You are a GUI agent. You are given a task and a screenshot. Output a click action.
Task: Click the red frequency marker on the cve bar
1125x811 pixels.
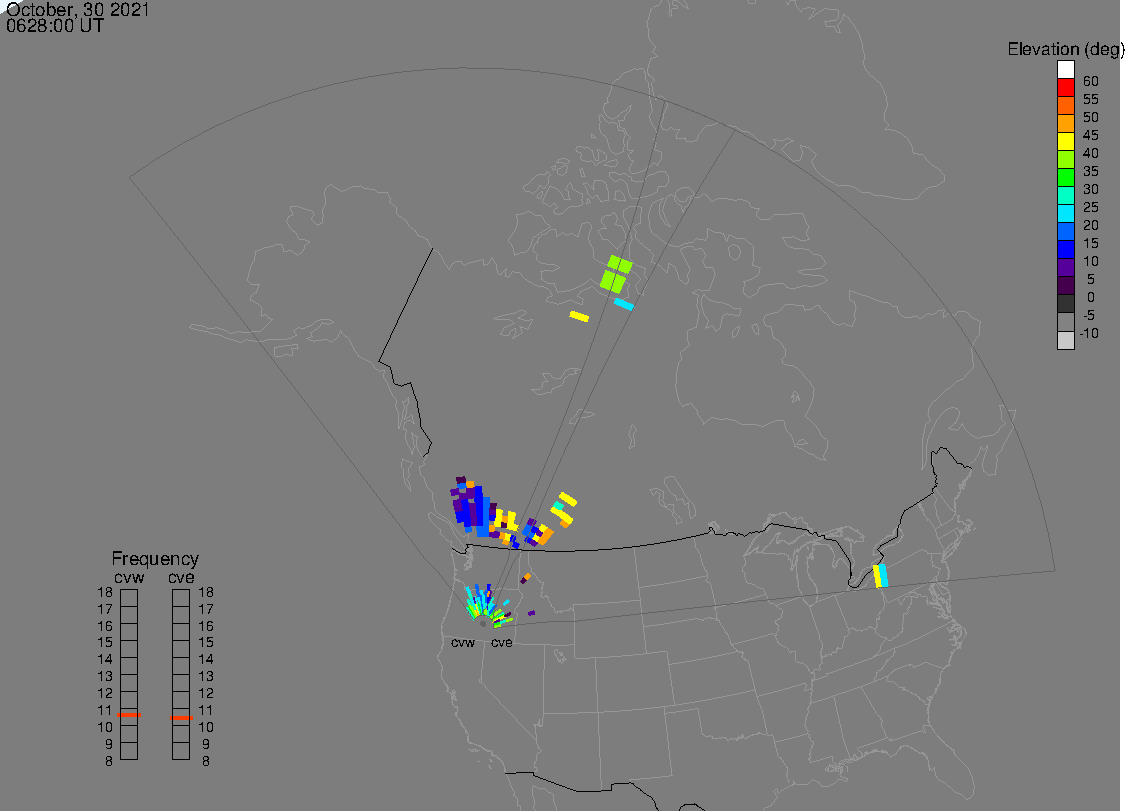tap(181, 718)
